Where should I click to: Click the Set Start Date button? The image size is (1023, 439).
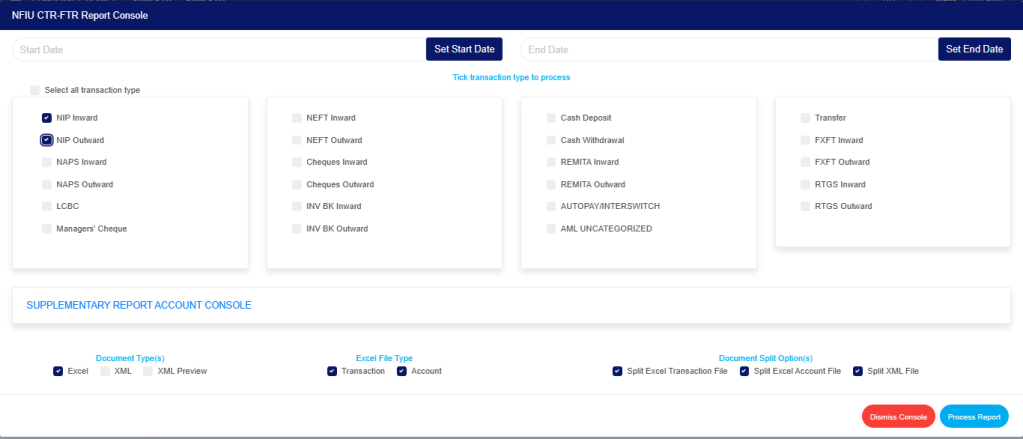(x=464, y=49)
